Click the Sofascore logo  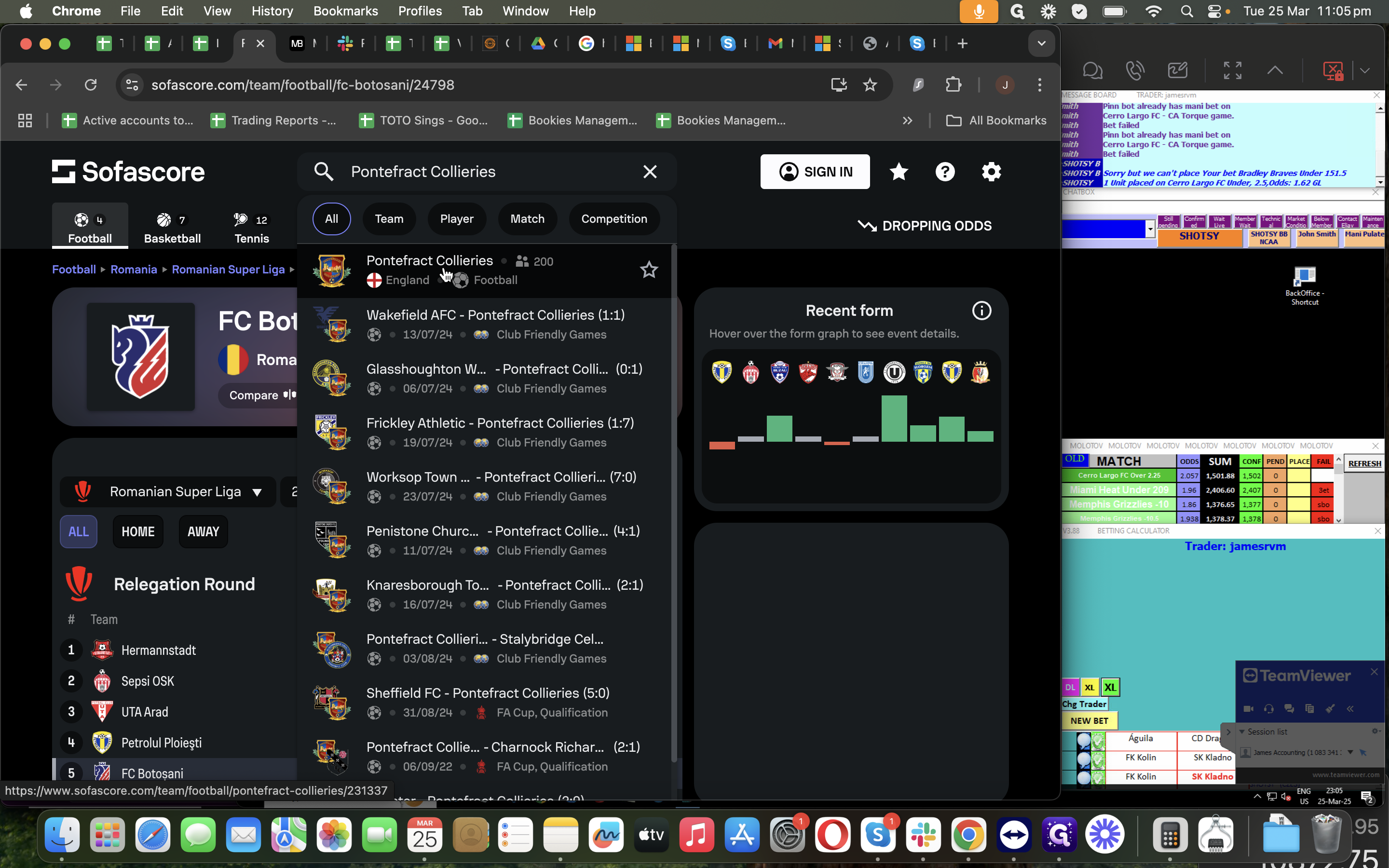[x=128, y=172]
